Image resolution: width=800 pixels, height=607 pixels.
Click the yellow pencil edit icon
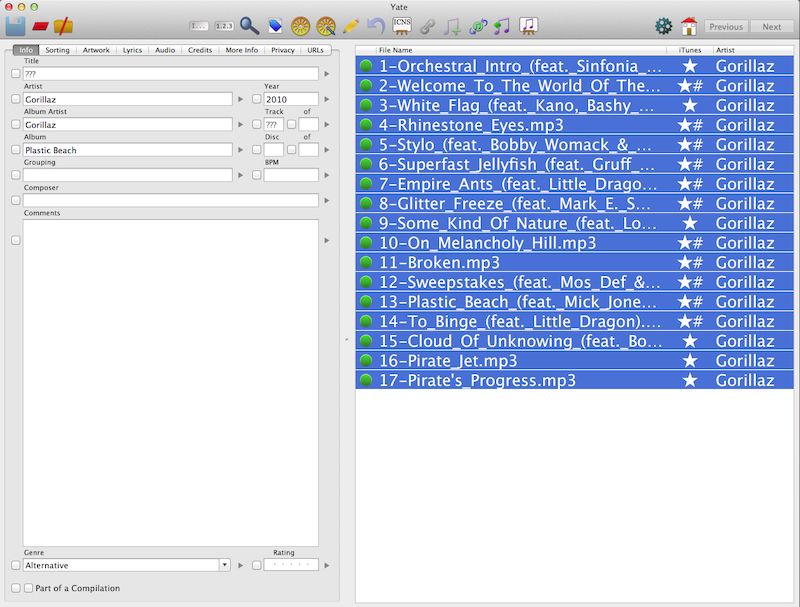[x=351, y=26]
